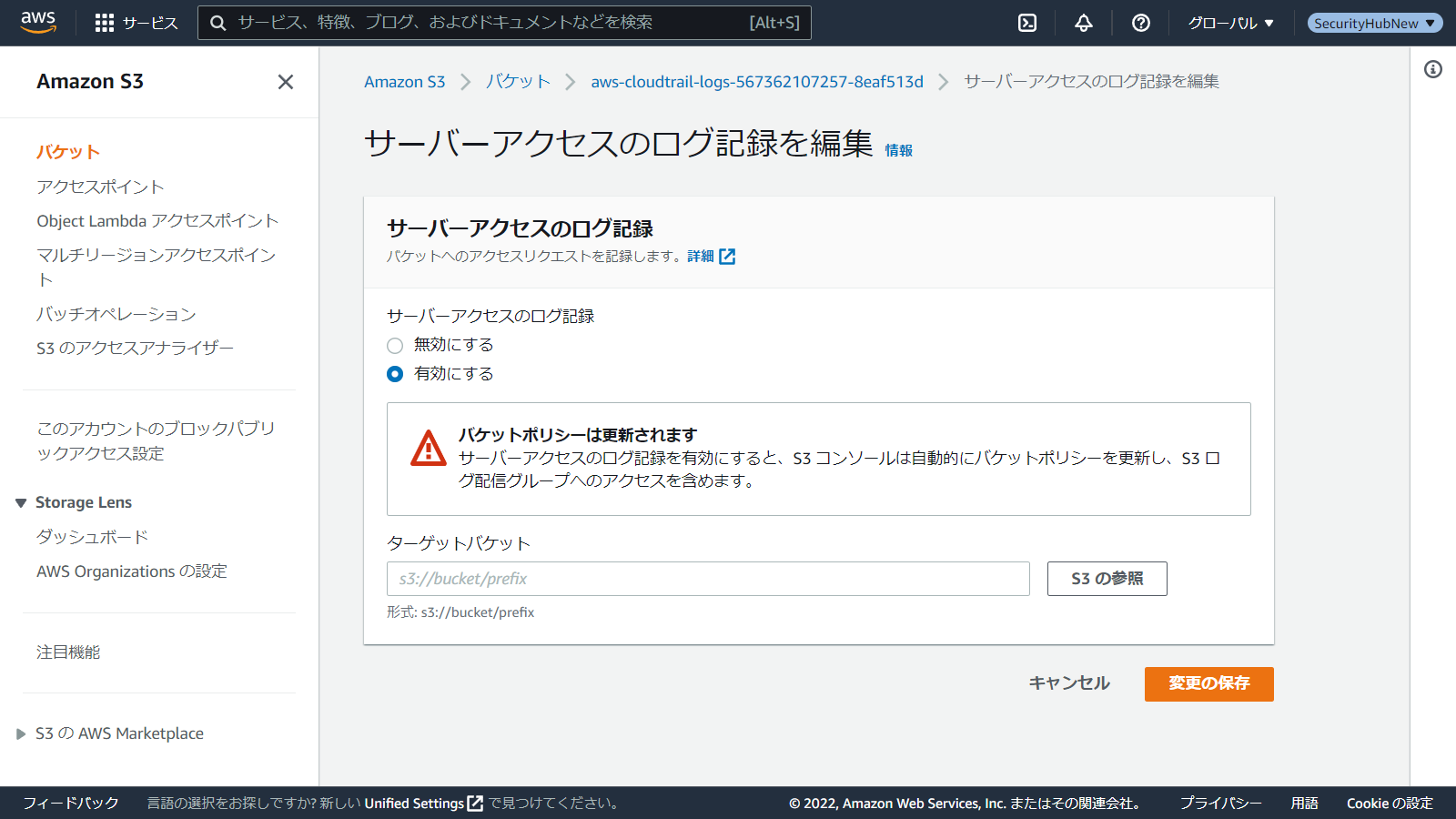Launch CloudShell from the top bar
Screen dimensions: 1456x819
click(x=1027, y=23)
